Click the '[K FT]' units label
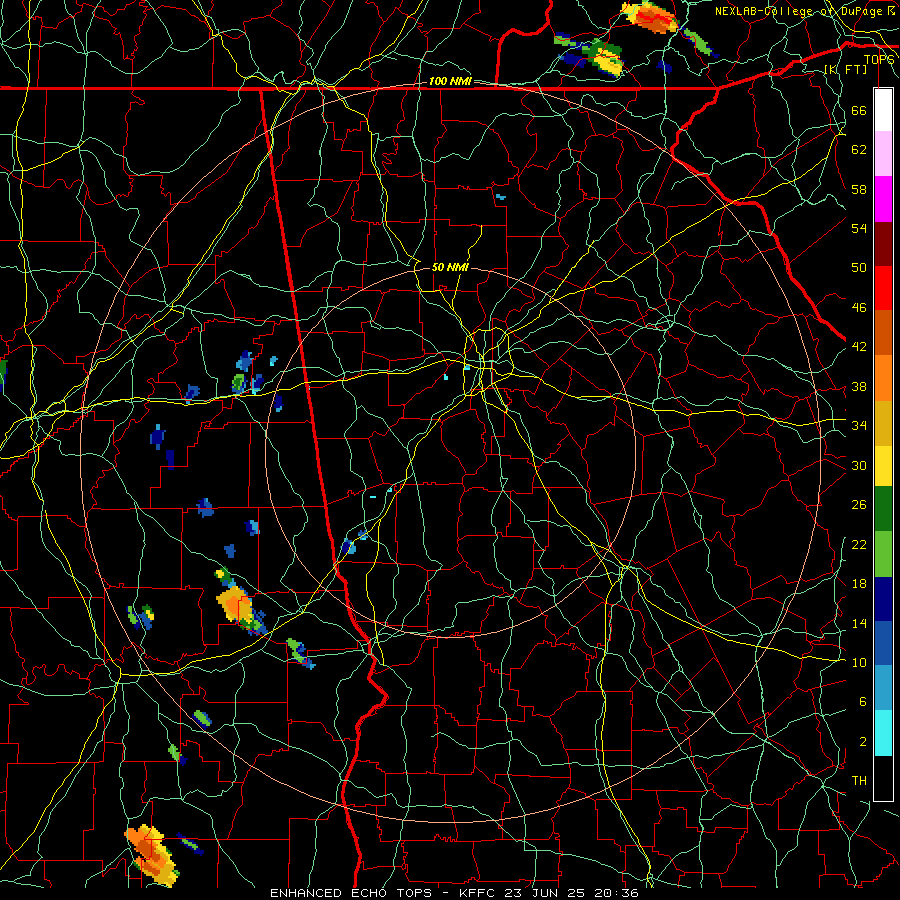The image size is (900, 900). coord(846,69)
